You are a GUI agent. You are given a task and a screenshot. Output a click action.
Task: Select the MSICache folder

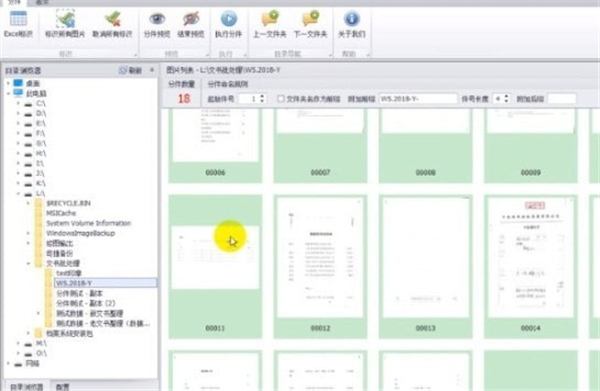(x=61, y=213)
